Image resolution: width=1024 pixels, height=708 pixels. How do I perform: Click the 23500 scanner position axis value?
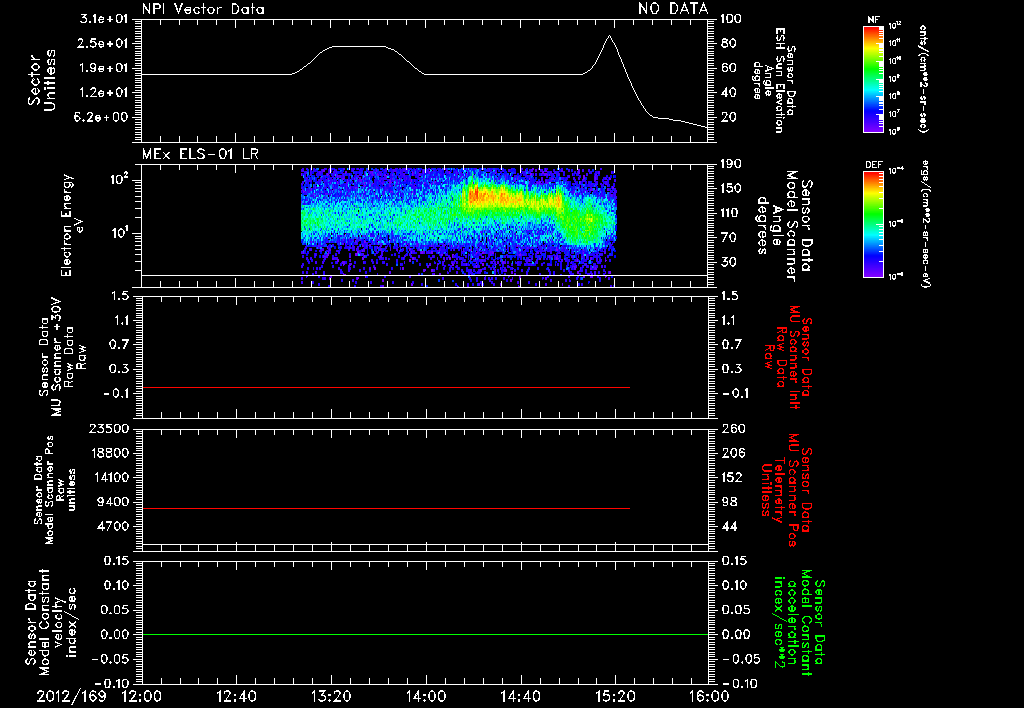[x=110, y=428]
